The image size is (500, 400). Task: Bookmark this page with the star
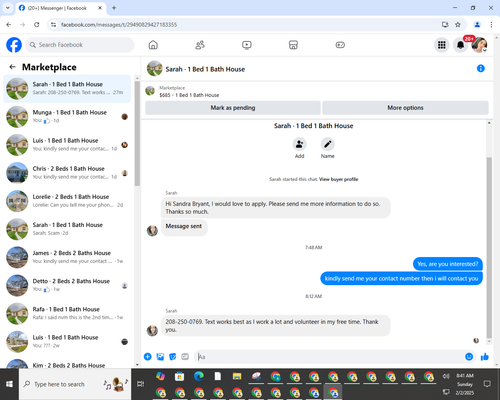click(x=458, y=24)
